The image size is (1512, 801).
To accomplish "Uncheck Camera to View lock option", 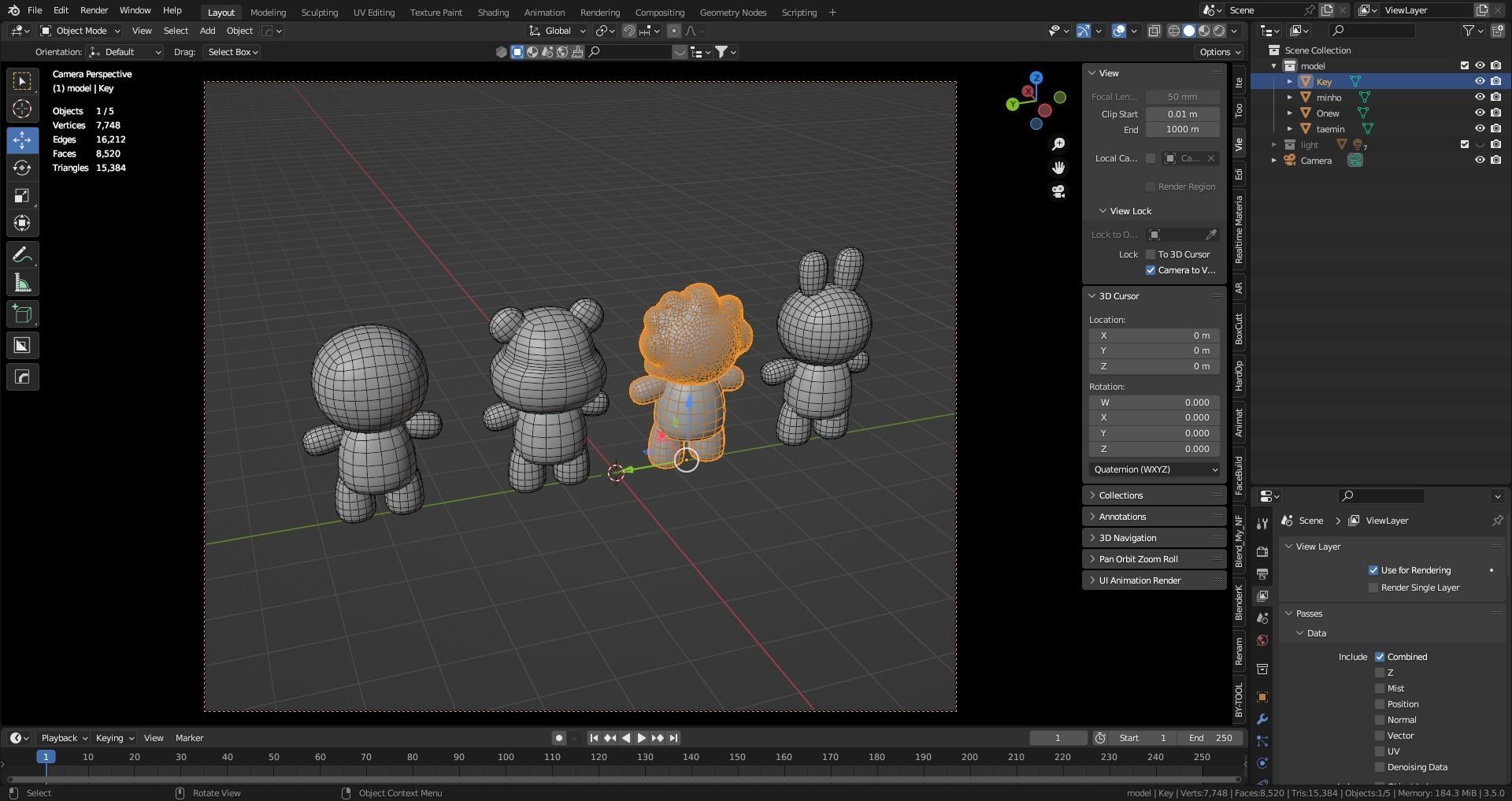I will coord(1151,269).
